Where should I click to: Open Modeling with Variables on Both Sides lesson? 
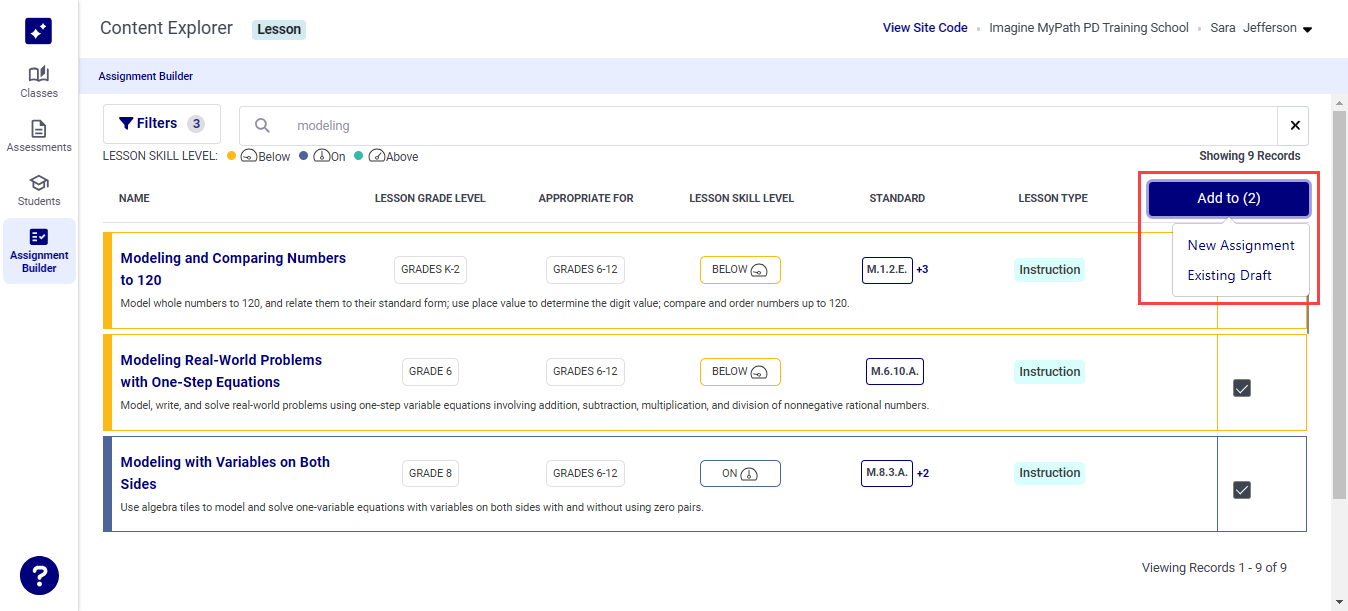tap(225, 473)
